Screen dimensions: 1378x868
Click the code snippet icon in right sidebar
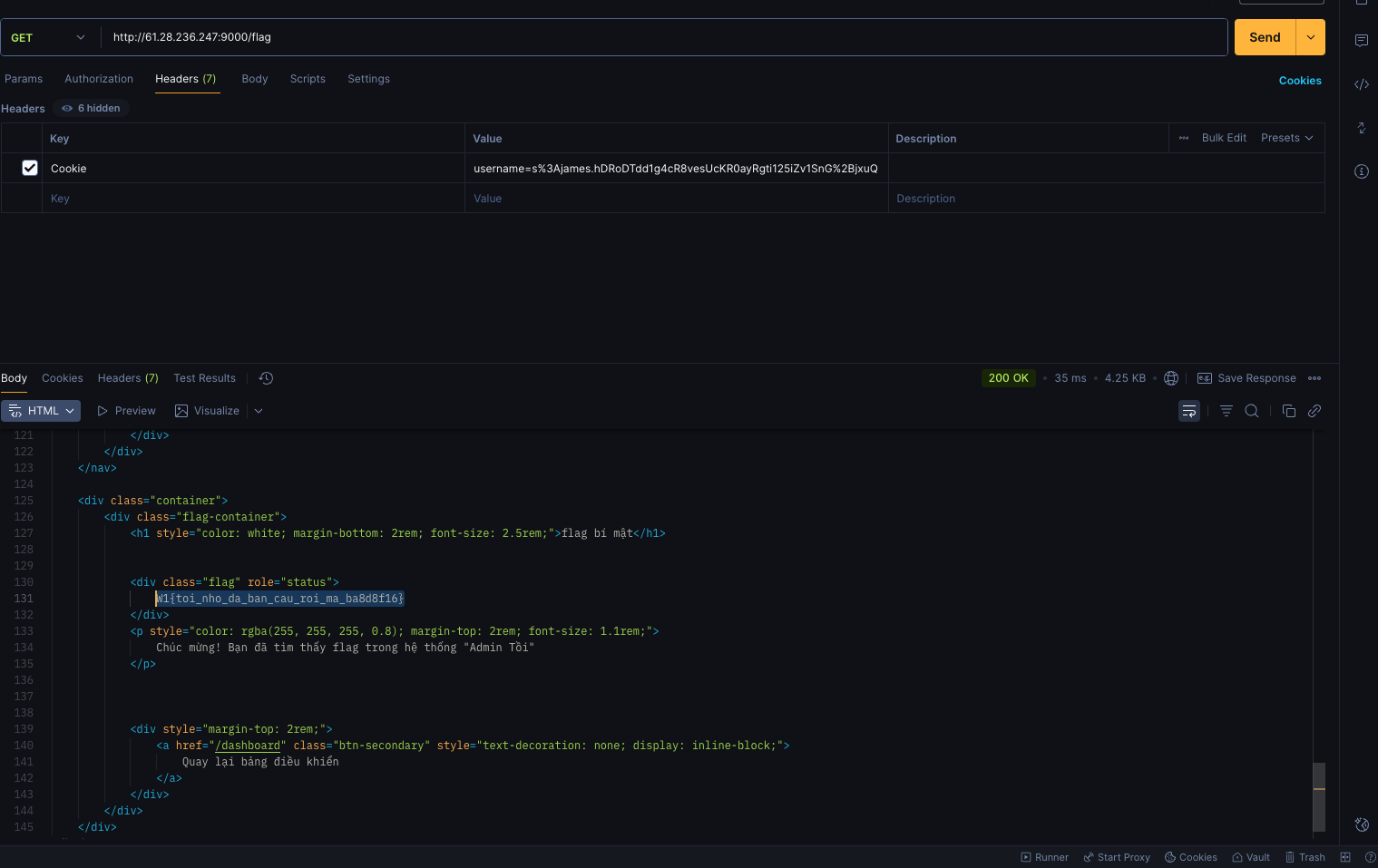(1361, 84)
